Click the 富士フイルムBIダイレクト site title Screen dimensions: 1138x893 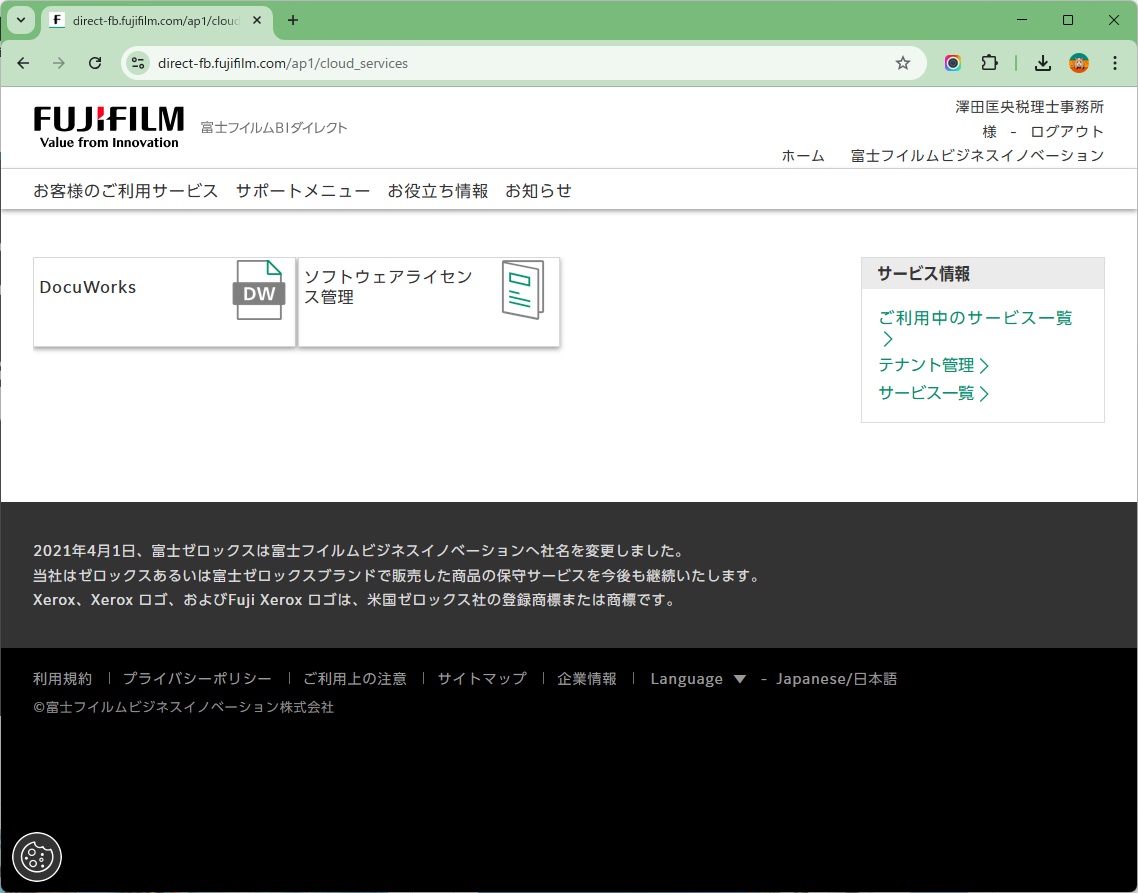pyautogui.click(x=274, y=128)
